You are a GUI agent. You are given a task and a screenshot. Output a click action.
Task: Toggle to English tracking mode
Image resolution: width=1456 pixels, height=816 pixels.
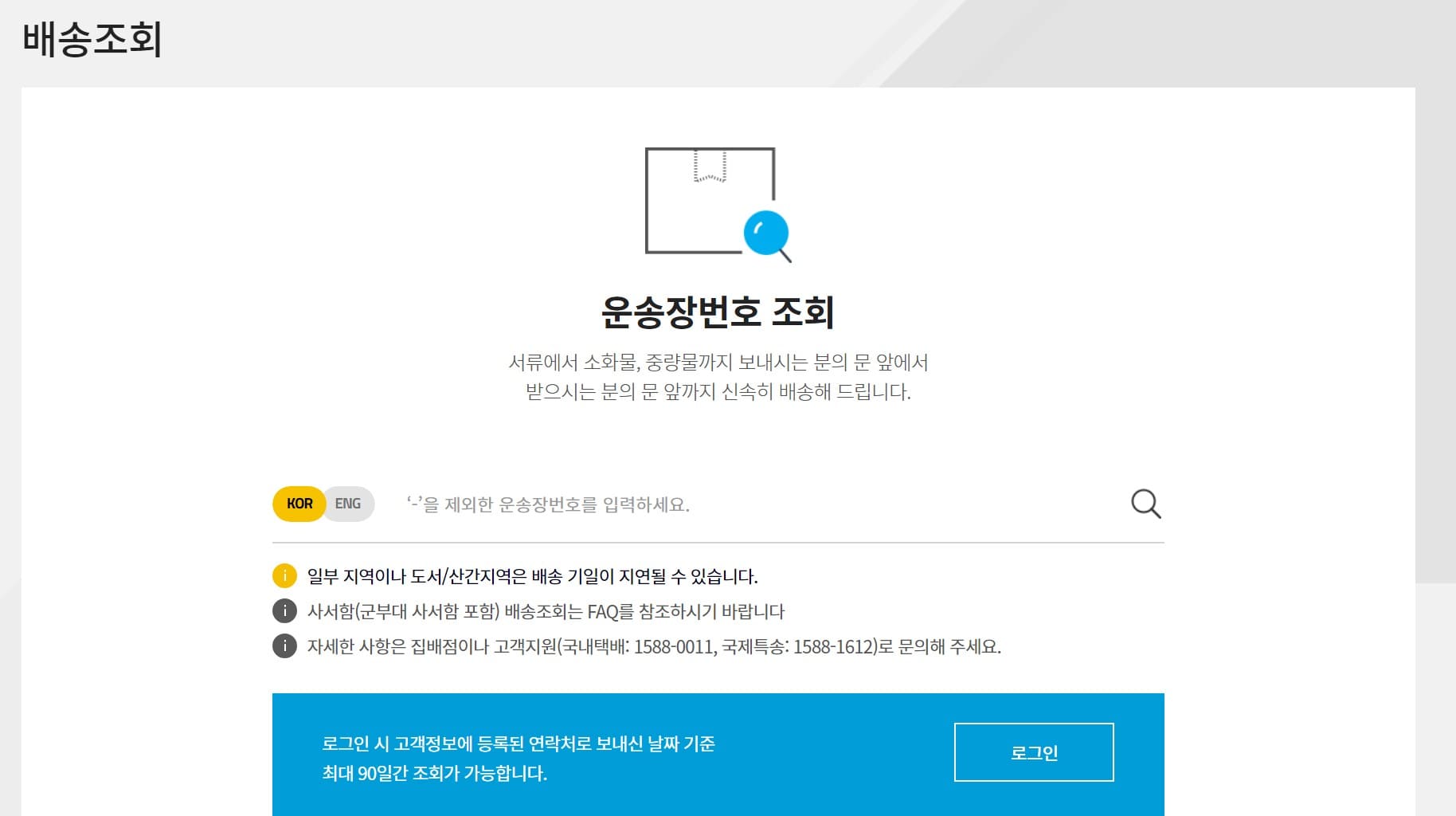[349, 503]
